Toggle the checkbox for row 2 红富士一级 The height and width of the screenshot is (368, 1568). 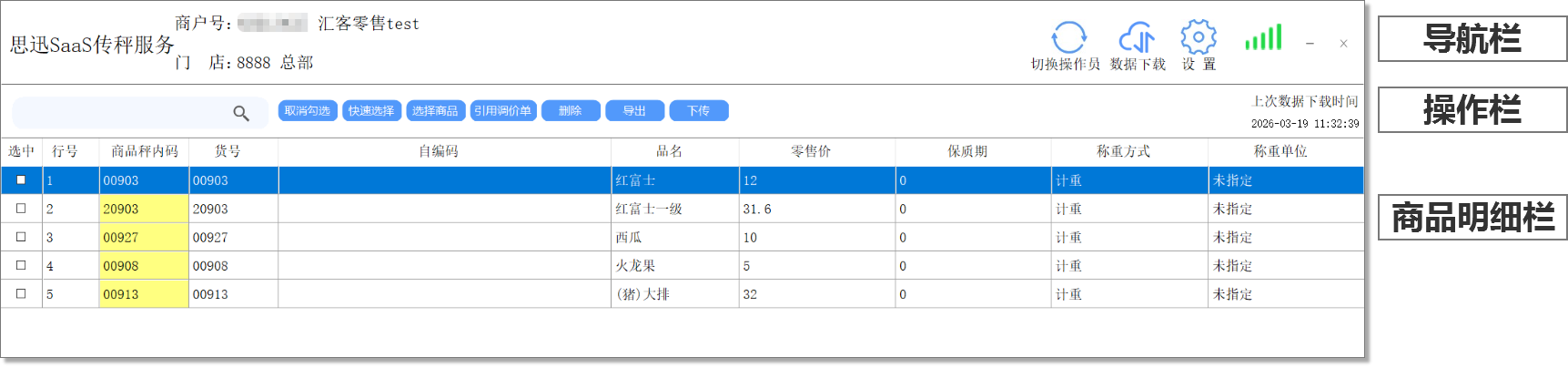pos(21,209)
